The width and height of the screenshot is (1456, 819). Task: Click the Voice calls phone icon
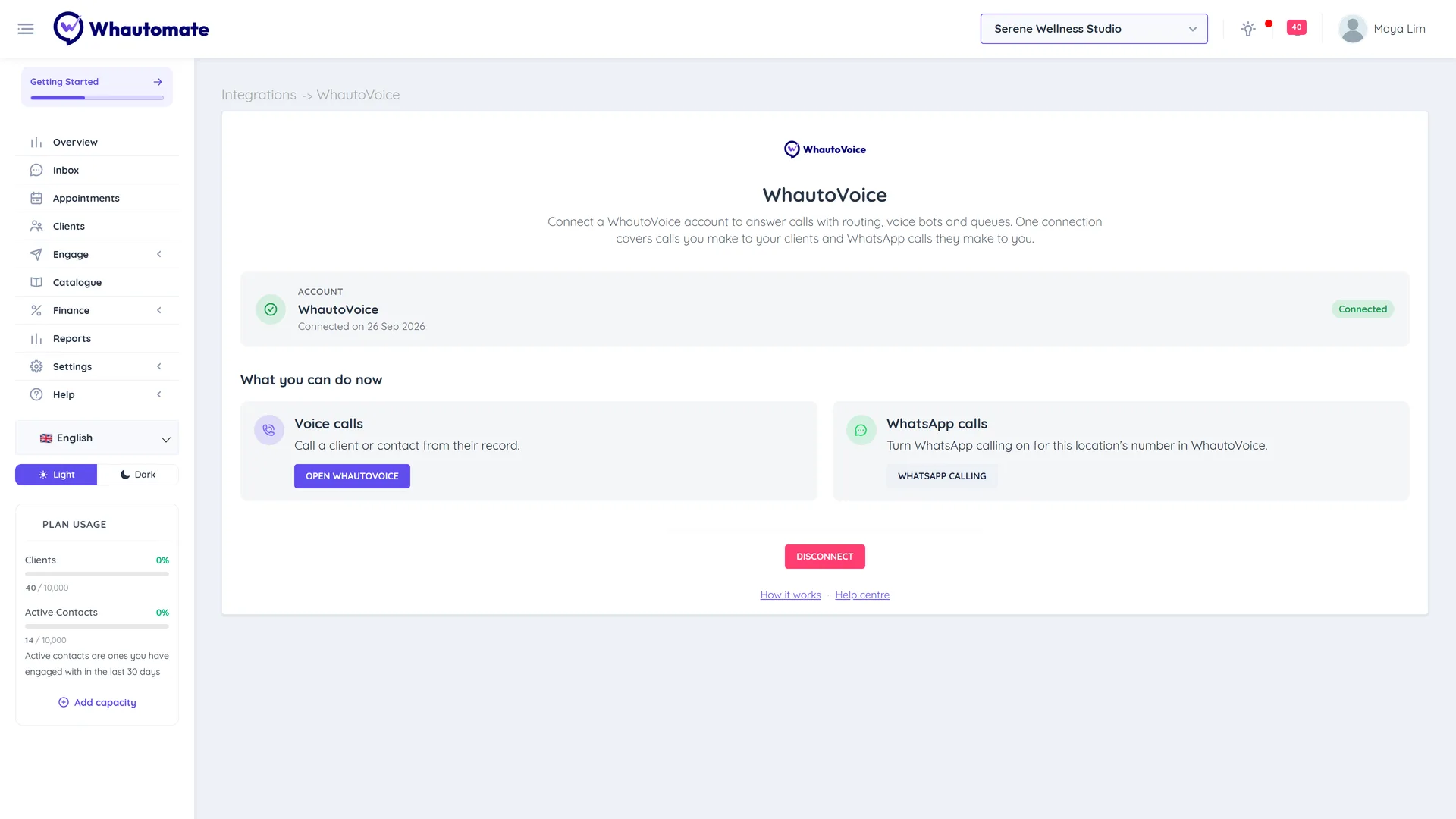(x=269, y=430)
